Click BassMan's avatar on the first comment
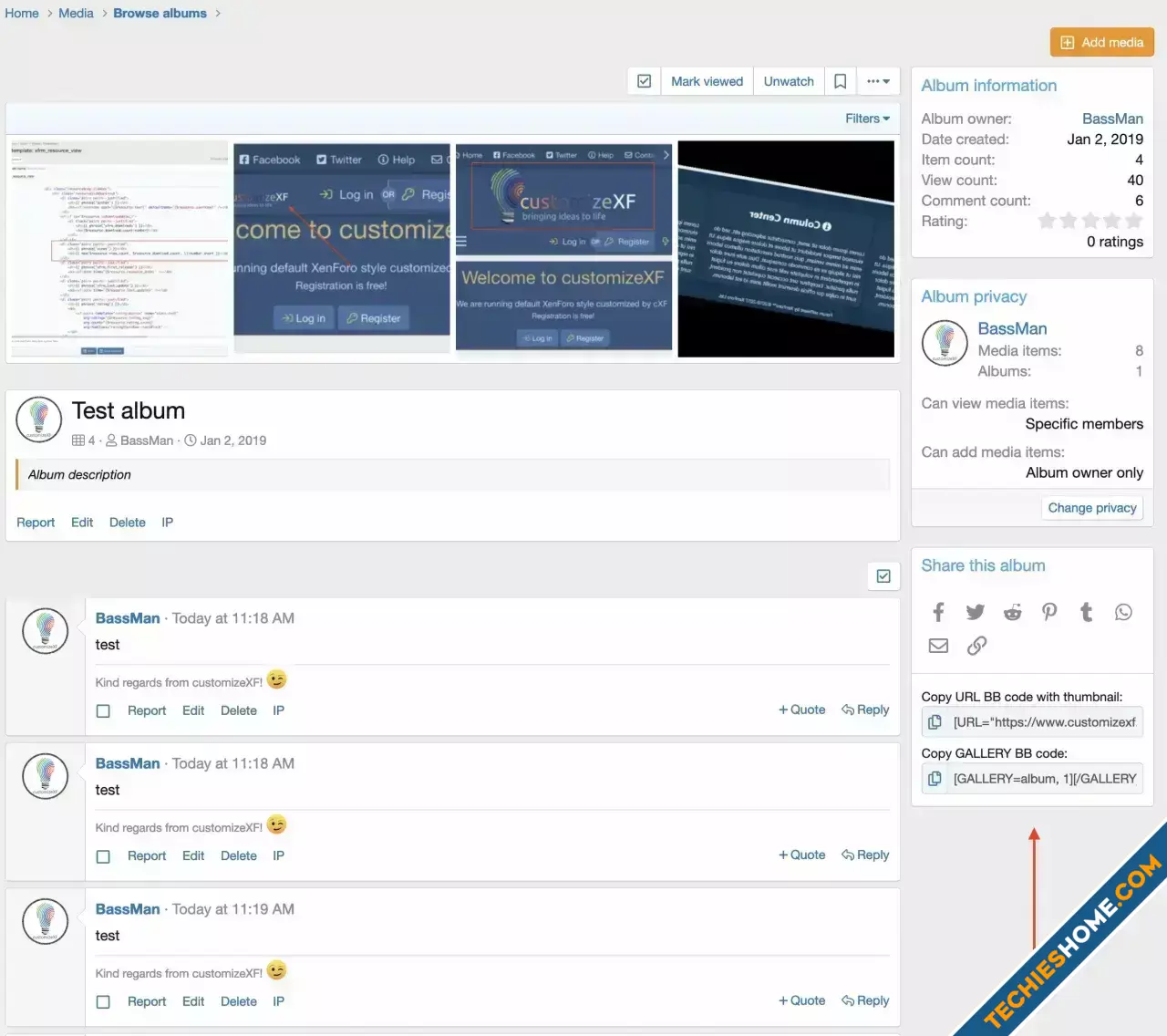1167x1036 pixels. click(x=46, y=631)
